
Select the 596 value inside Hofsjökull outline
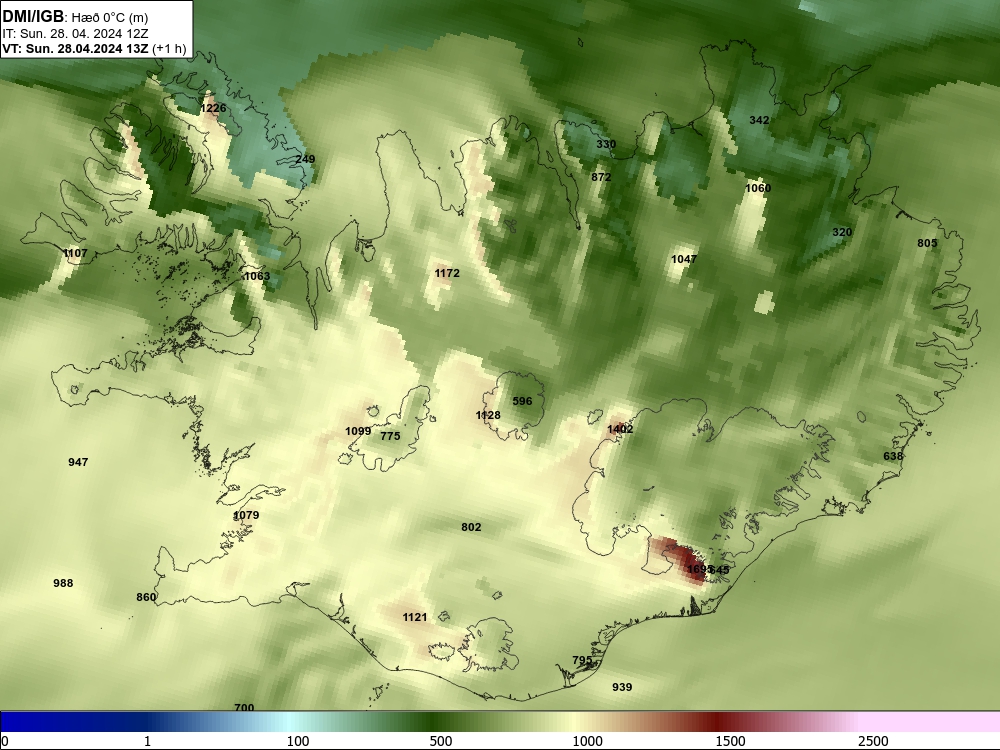click(x=522, y=401)
